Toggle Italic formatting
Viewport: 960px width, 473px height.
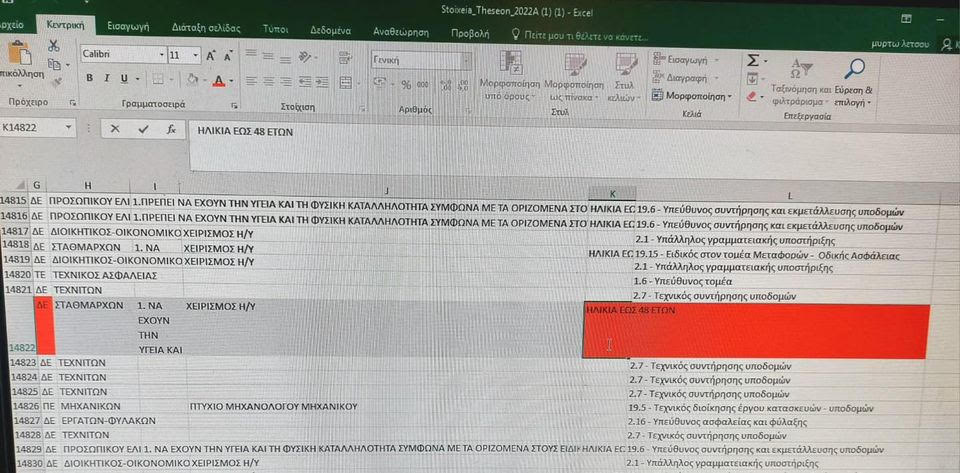[107, 79]
